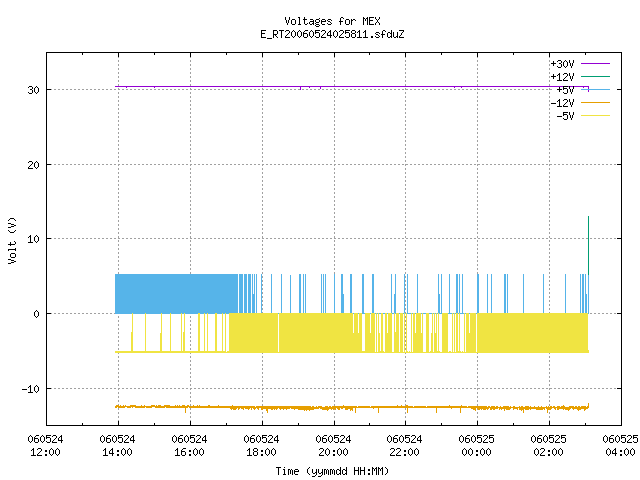
Task: Click the +5V legend label
Action: click(x=565, y=90)
